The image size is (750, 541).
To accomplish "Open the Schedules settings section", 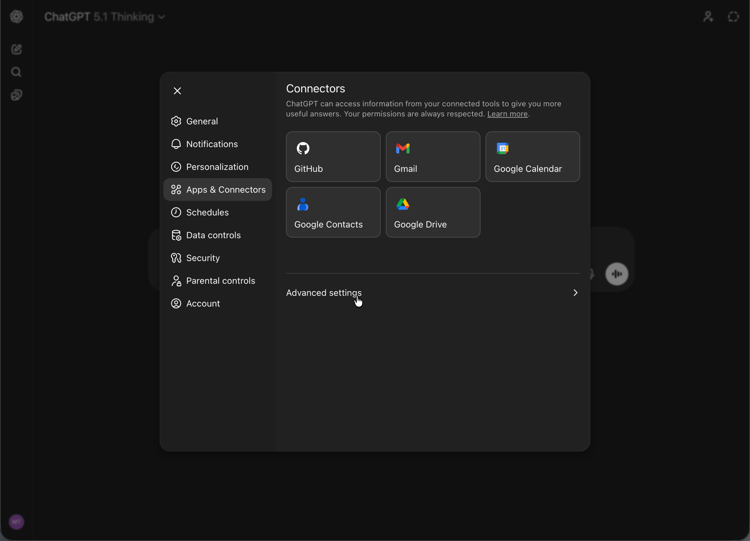I will (x=218, y=212).
